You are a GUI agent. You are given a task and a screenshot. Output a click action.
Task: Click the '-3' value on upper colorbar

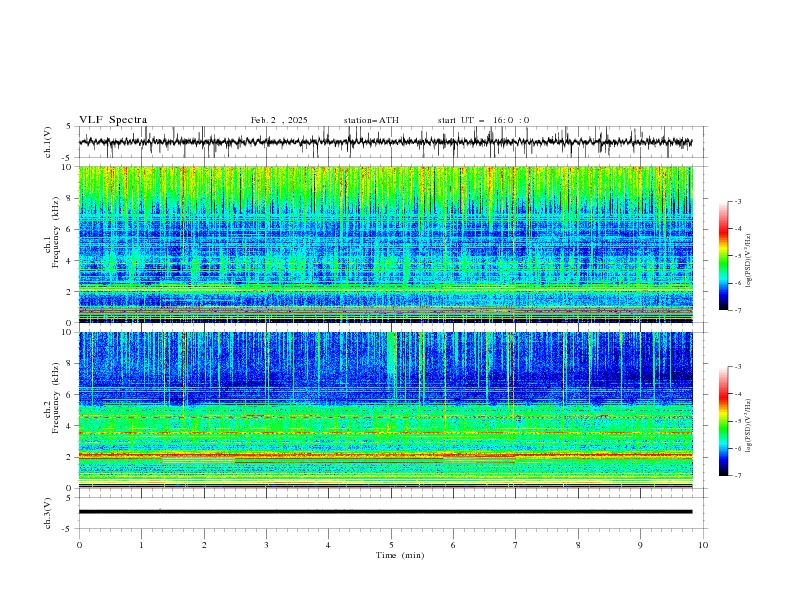pos(738,201)
